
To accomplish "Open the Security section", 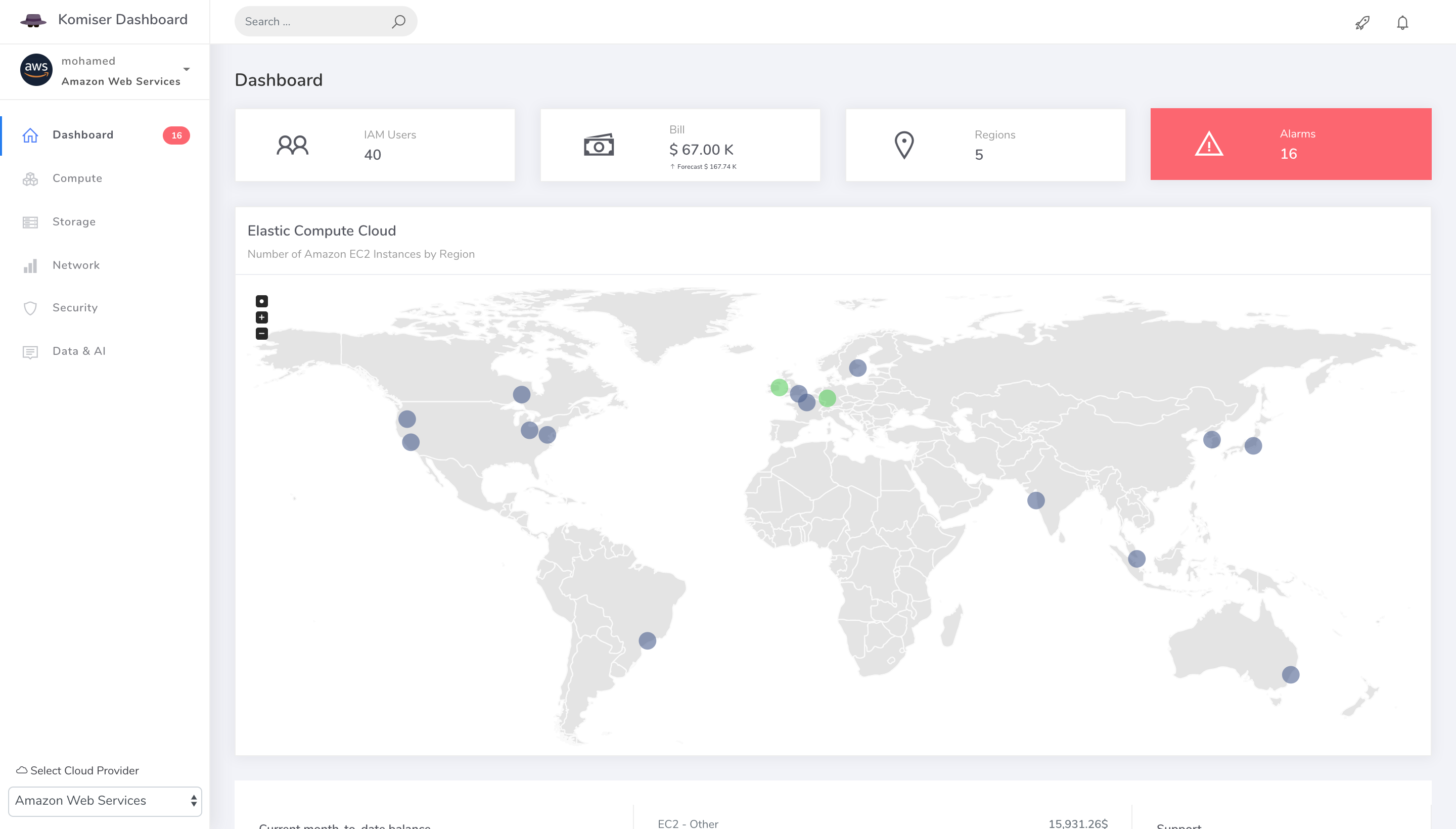I will pos(75,307).
